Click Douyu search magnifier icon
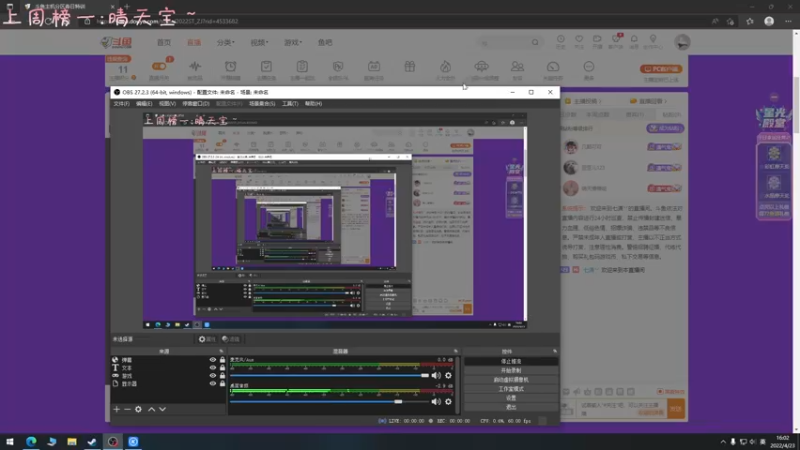Screen dimensions: 800x450 click(x=535, y=43)
